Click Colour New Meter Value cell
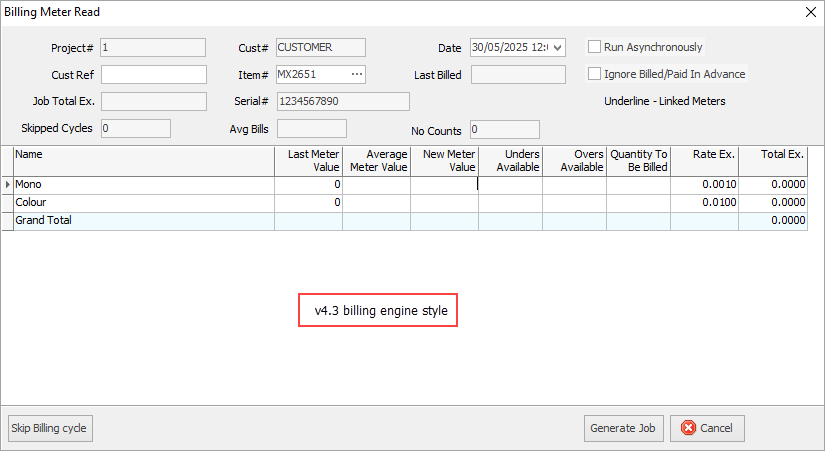 point(445,203)
